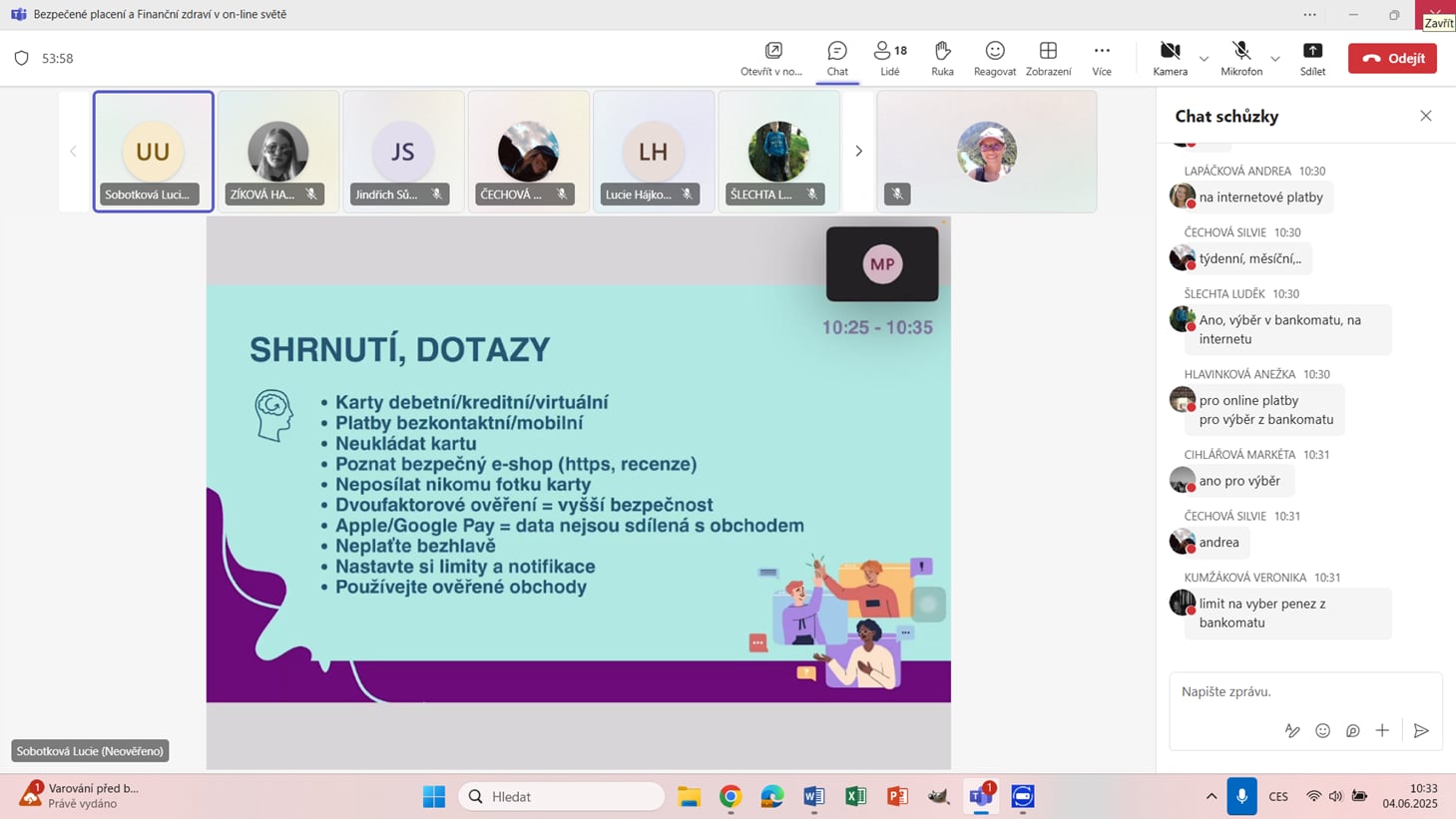The height and width of the screenshot is (819, 1456).
Task: Open the 'Otevřít v no...' pop-out option
Action: (771, 58)
